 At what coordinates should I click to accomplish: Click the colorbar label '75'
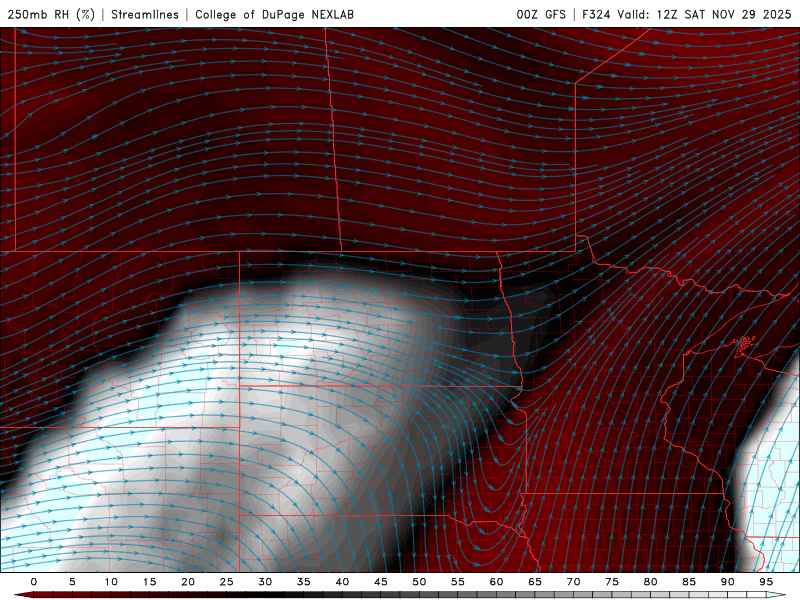[612, 582]
